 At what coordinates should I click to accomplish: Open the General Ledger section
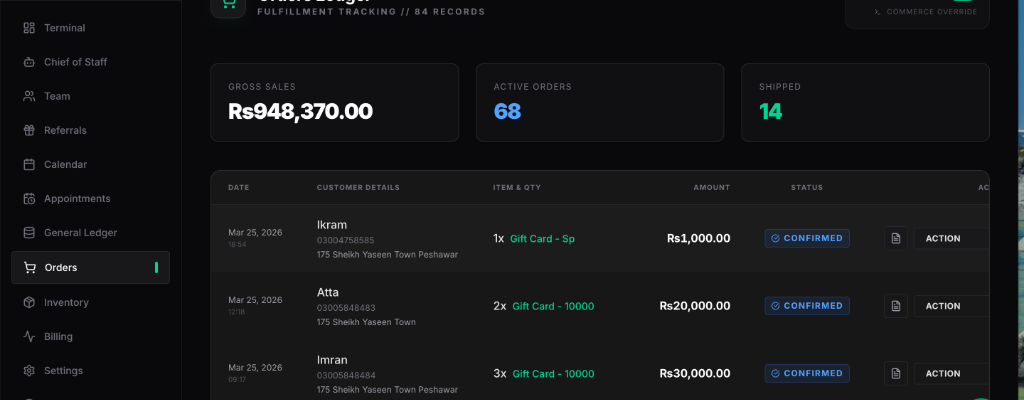(x=80, y=232)
